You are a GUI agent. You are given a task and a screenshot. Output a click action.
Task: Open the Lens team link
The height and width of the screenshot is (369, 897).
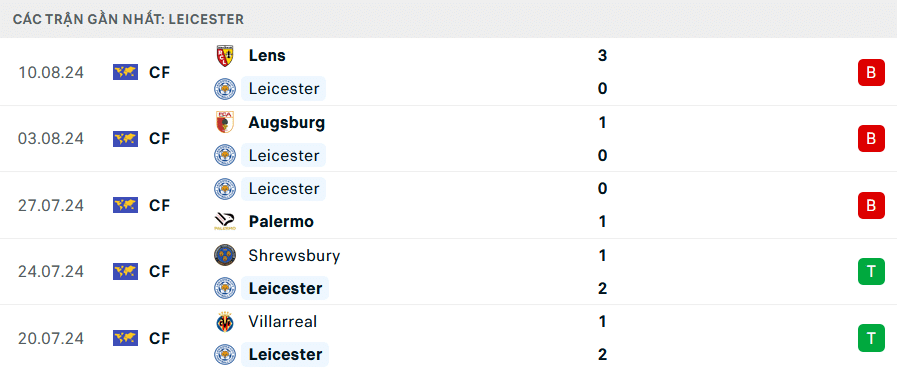click(267, 55)
